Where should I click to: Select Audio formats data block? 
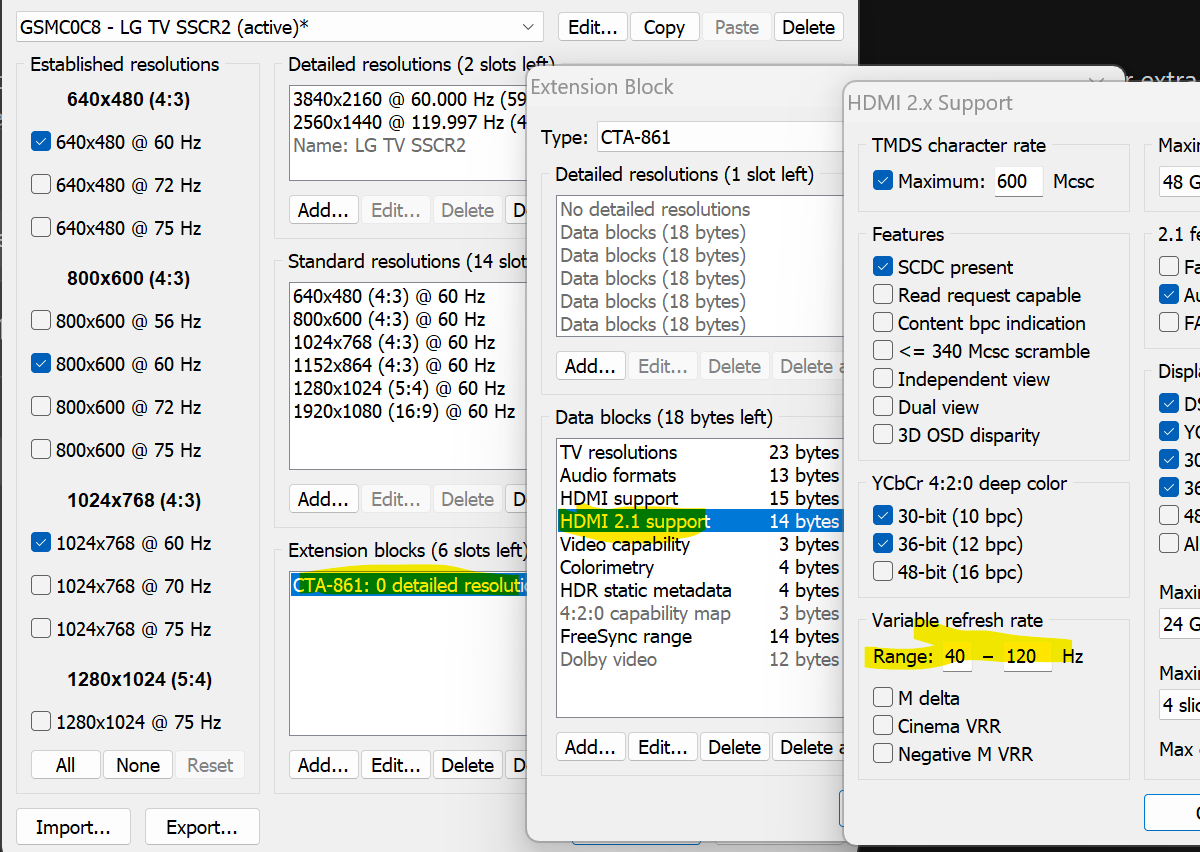pos(699,475)
